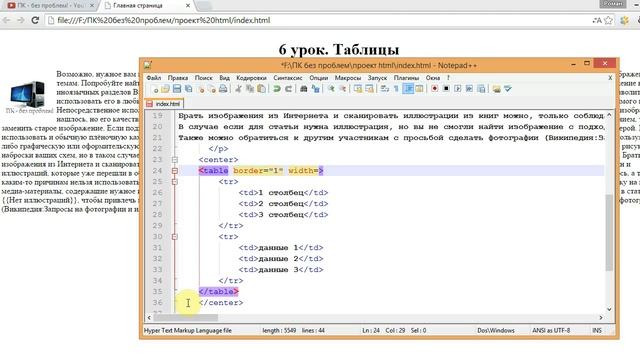Open the Поиск menu
Image resolution: width=640 pixels, height=360 pixels.
[203, 78]
